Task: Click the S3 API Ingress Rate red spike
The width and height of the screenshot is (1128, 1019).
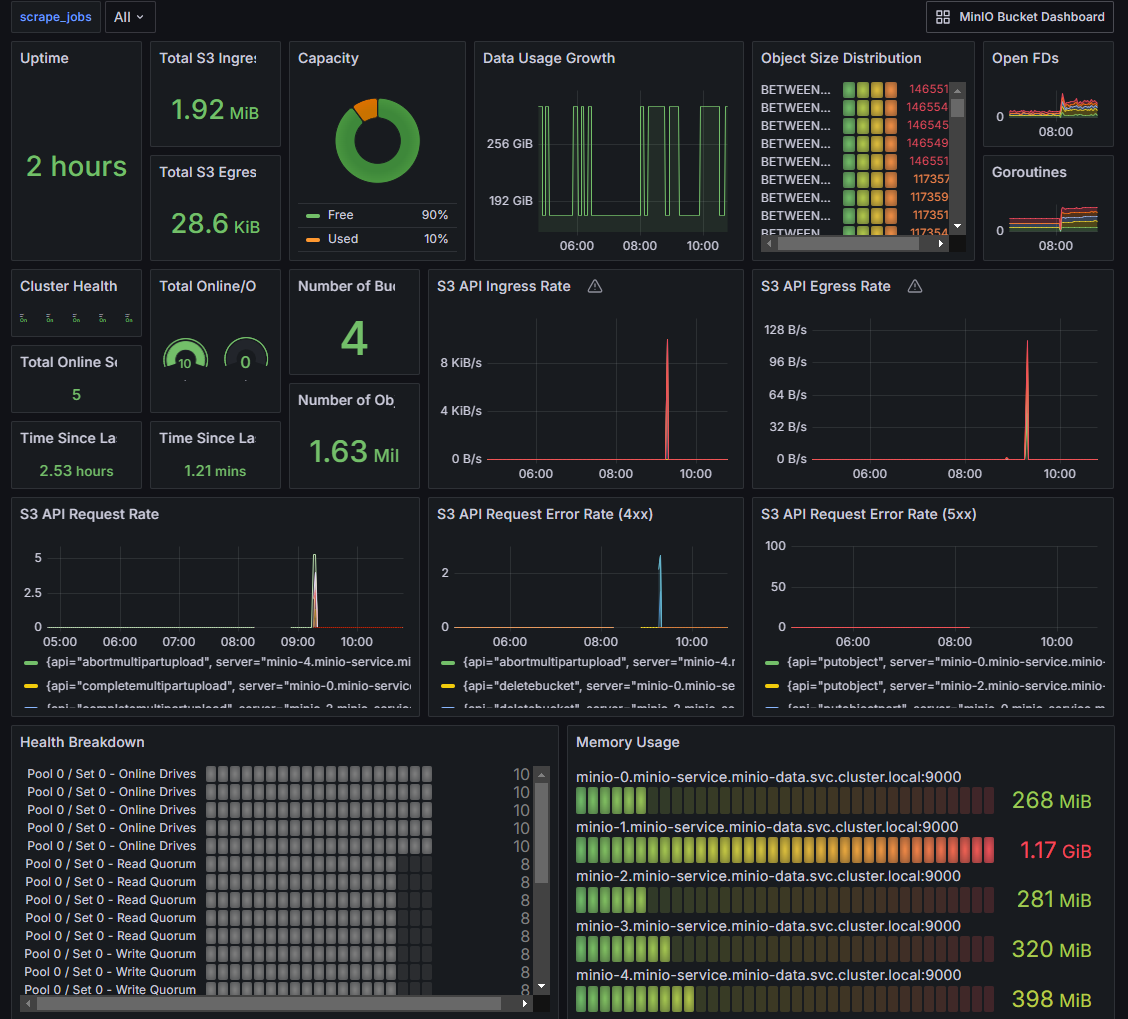Action: [x=667, y=399]
